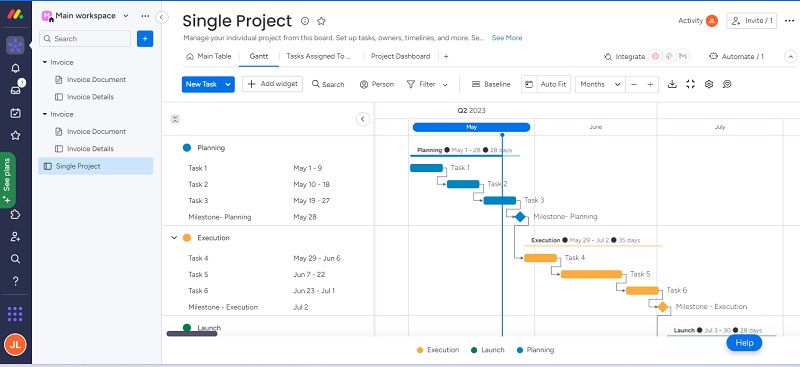The width and height of the screenshot is (800, 367).
Task: Open Single Project board in sidebar
Action: coord(95,166)
